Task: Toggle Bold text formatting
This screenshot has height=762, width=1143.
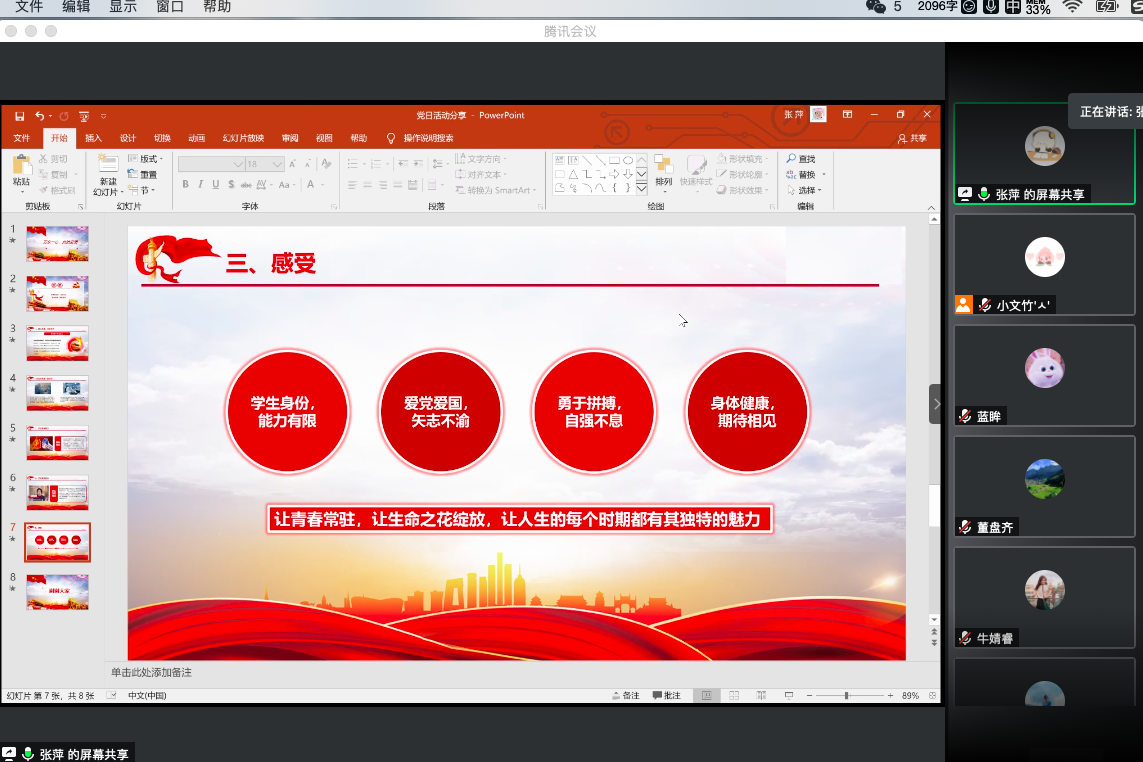Action: (185, 184)
